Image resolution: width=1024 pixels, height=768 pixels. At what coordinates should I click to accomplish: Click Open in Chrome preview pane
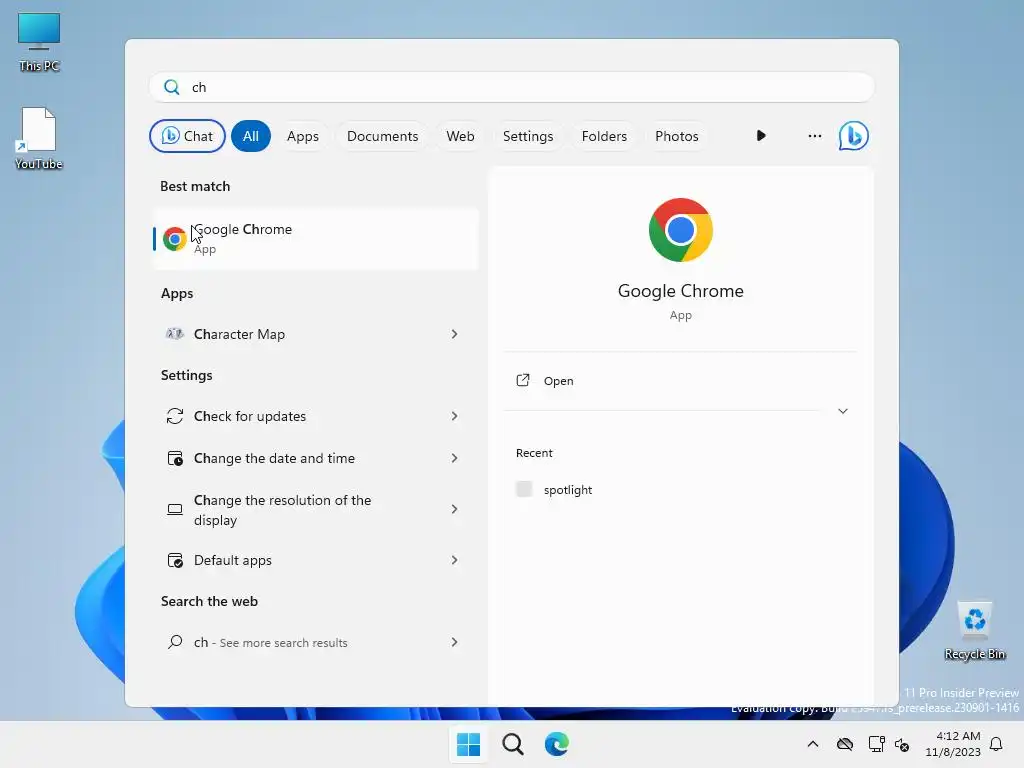click(x=558, y=381)
